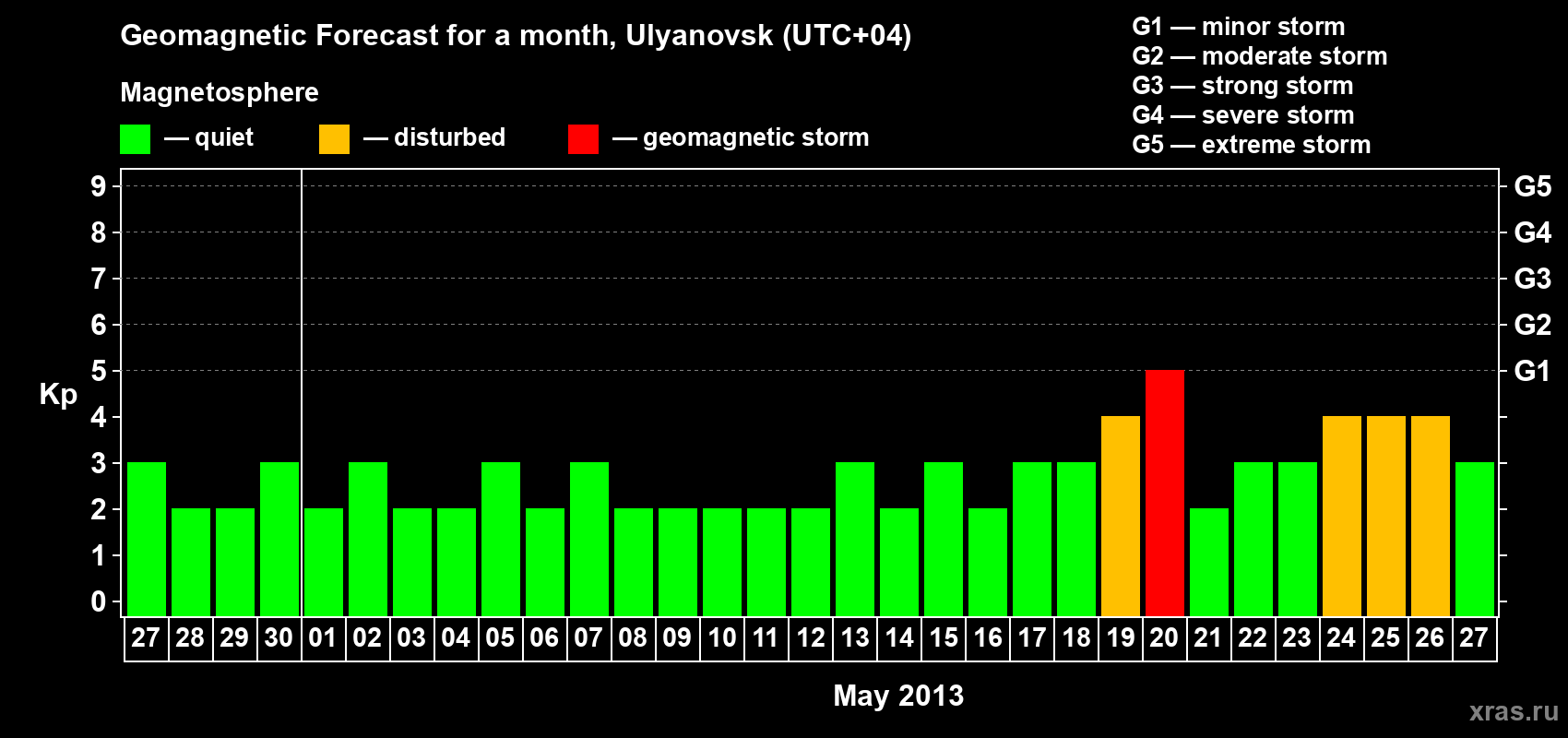
Task: Click the 'G2' label on right axis
Action: pos(1533,325)
